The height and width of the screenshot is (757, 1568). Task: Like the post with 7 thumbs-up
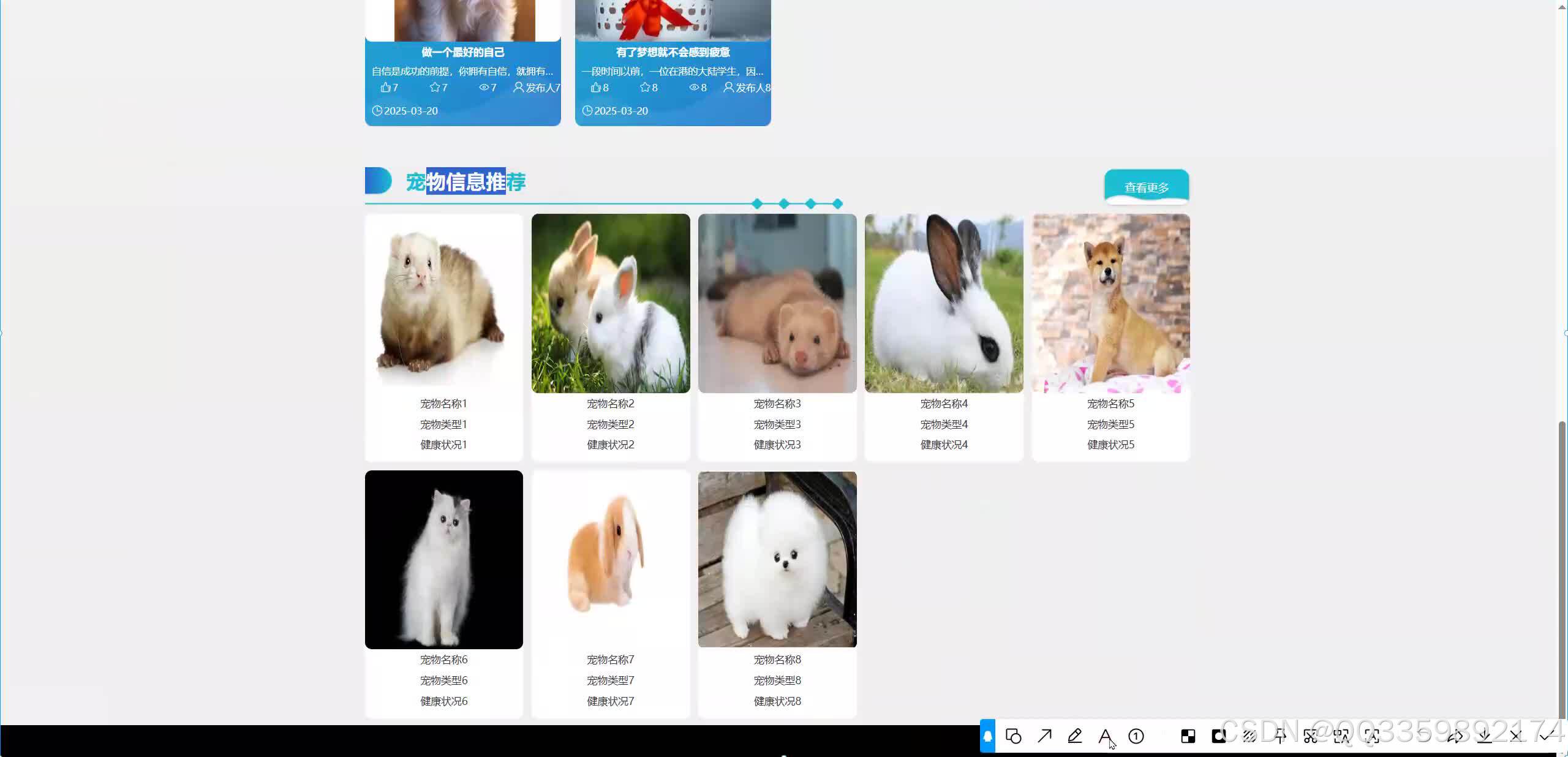385,88
